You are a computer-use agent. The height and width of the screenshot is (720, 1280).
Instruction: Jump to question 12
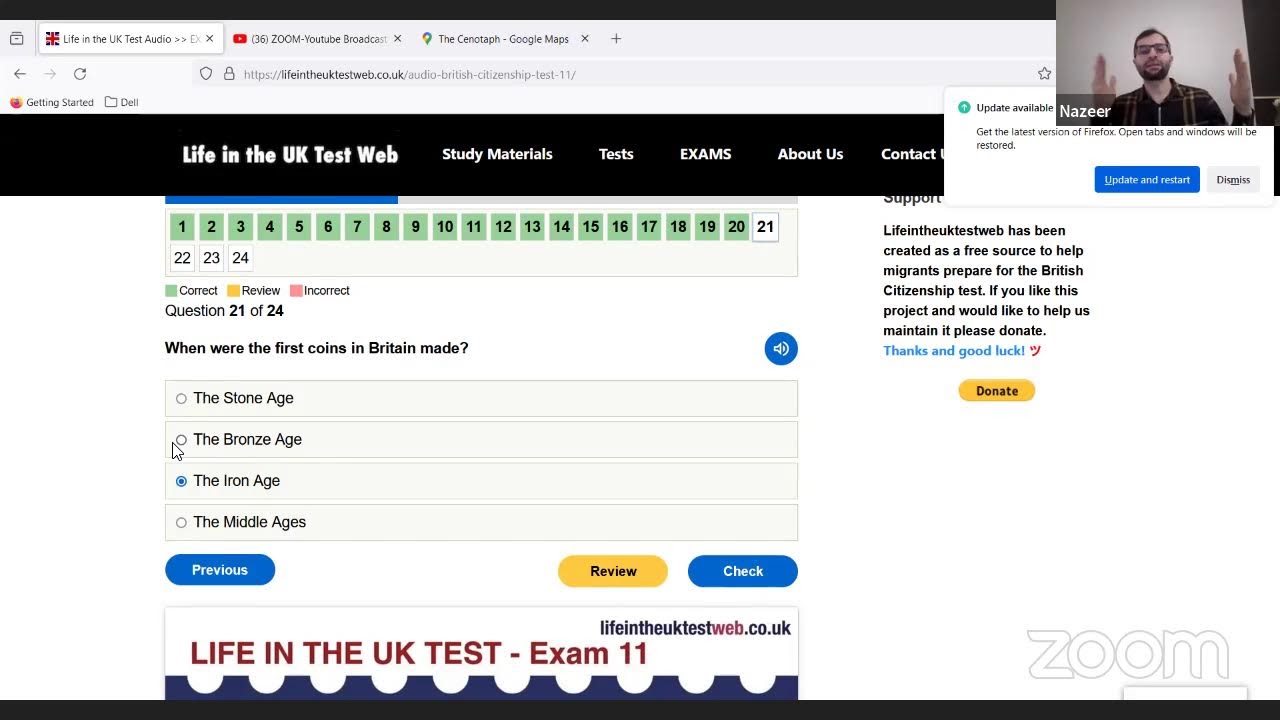coord(503,227)
